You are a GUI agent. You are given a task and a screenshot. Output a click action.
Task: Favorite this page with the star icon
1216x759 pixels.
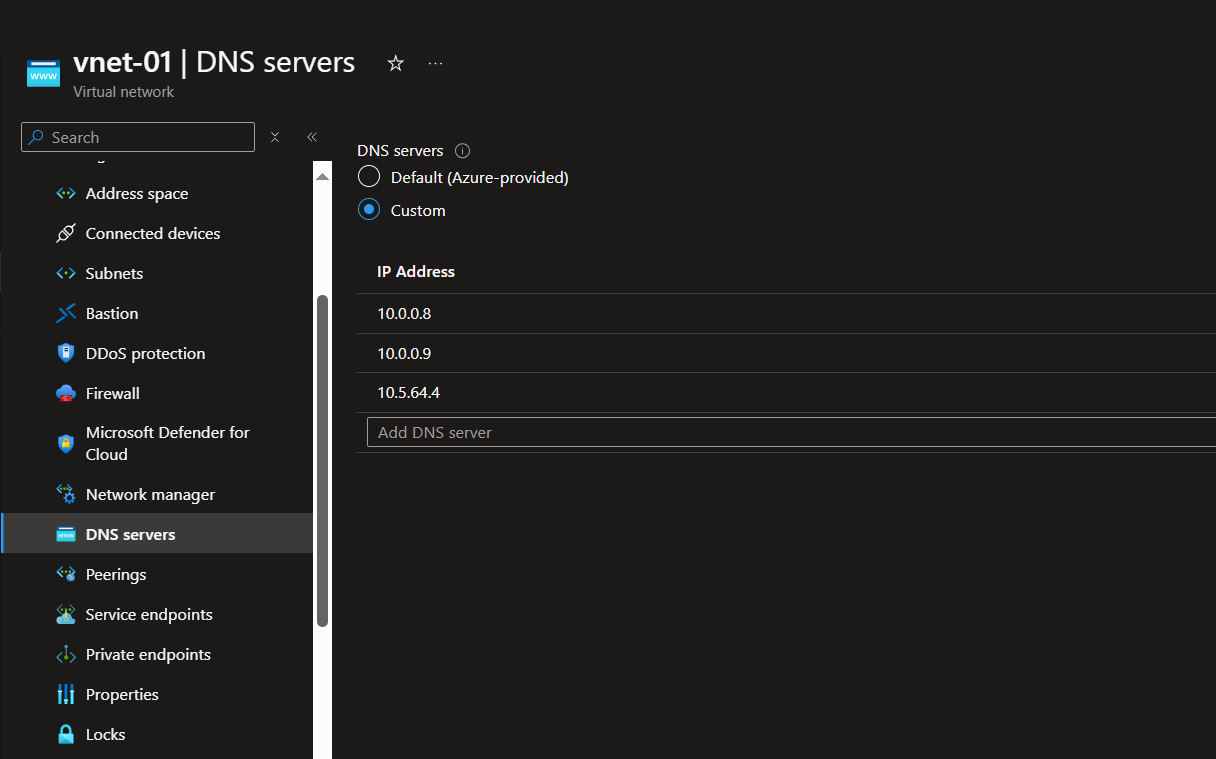point(395,63)
